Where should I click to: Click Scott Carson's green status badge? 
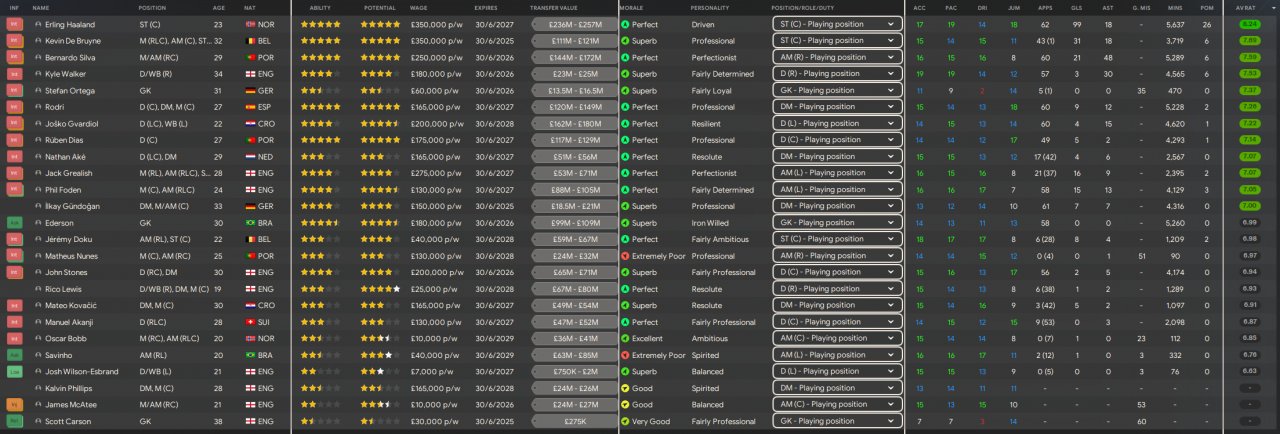15,422
